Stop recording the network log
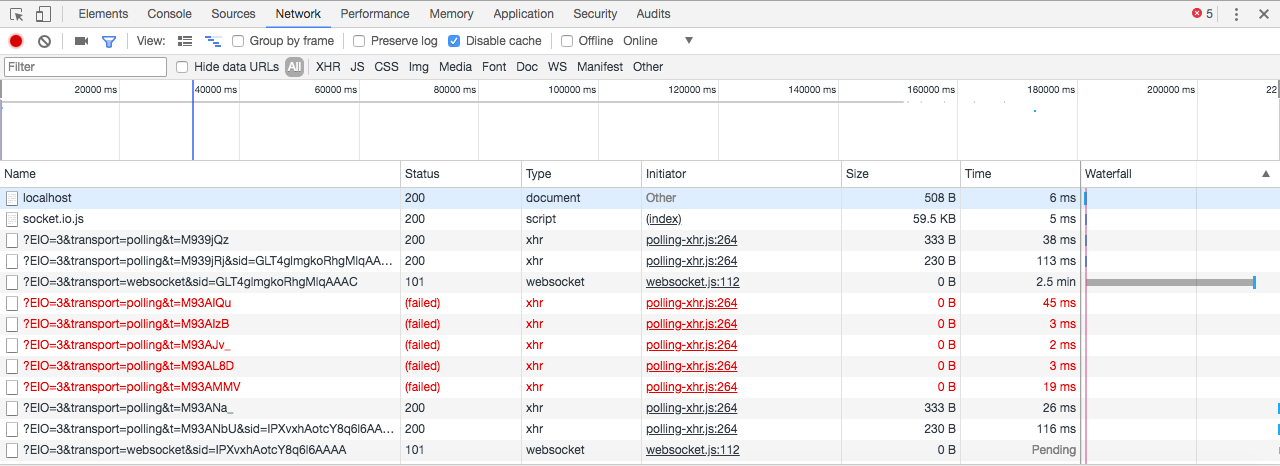 click(x=16, y=41)
